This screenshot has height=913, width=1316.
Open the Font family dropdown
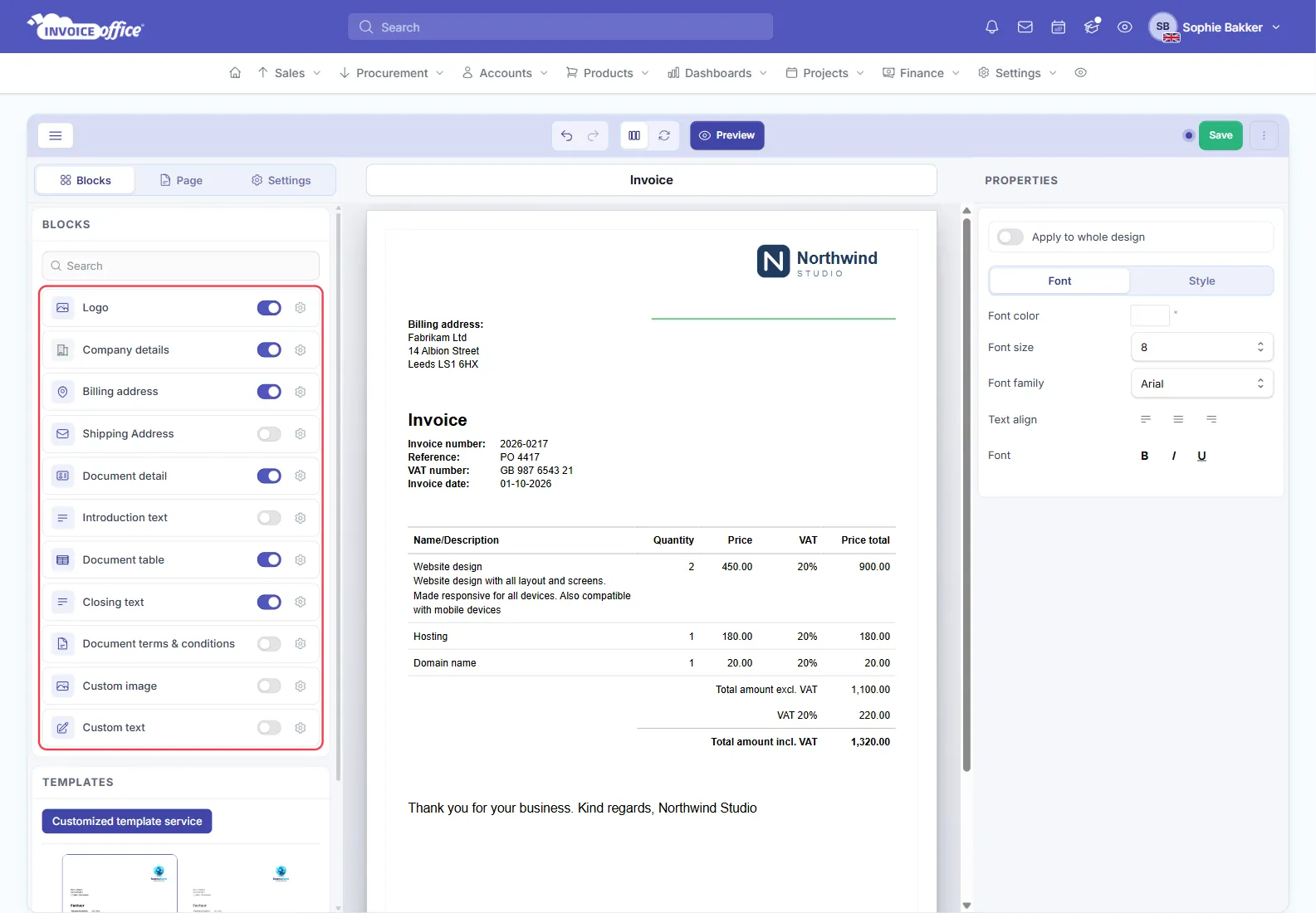pyautogui.click(x=1202, y=383)
